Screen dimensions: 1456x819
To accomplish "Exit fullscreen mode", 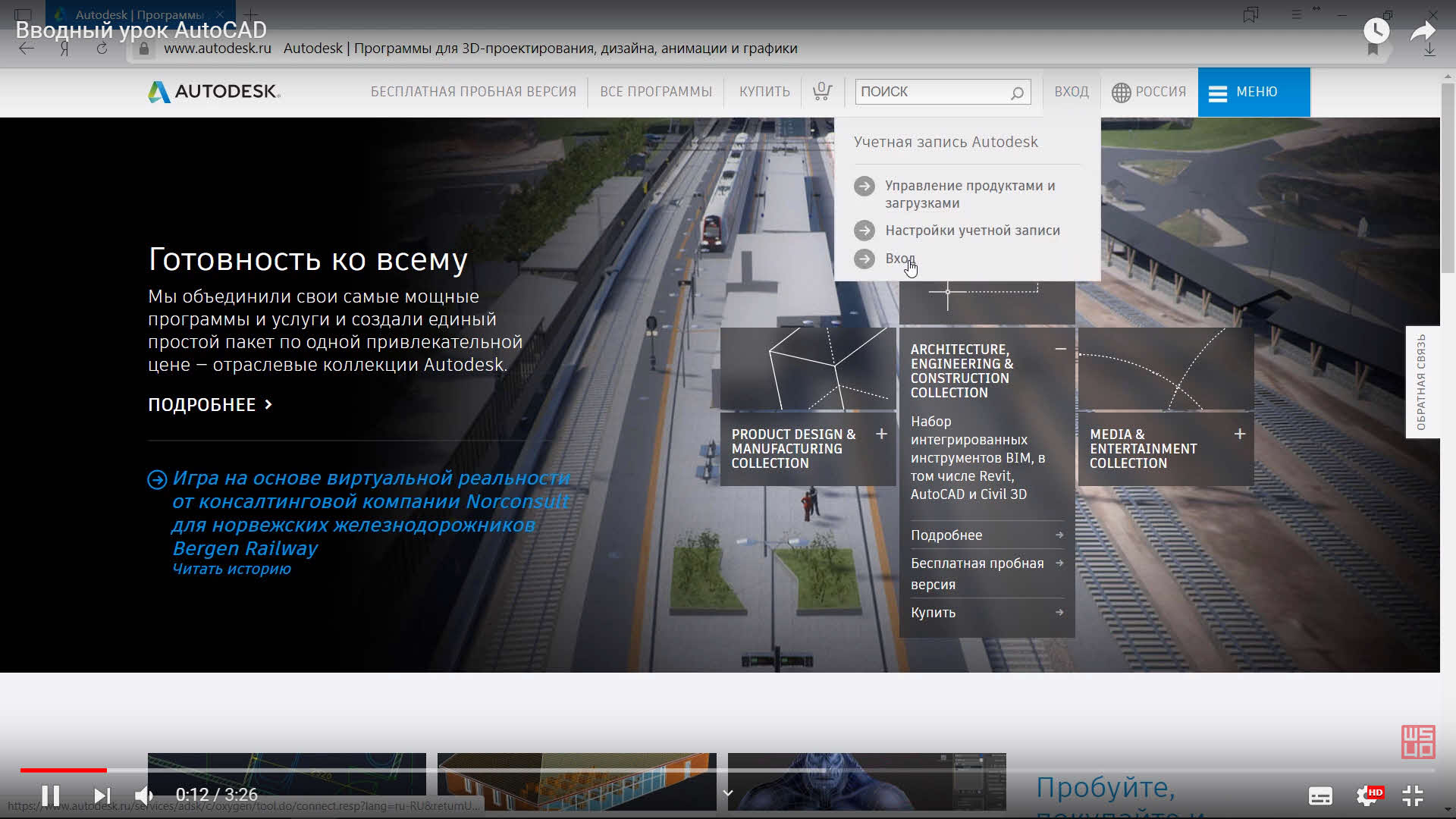I will pyautogui.click(x=1413, y=795).
